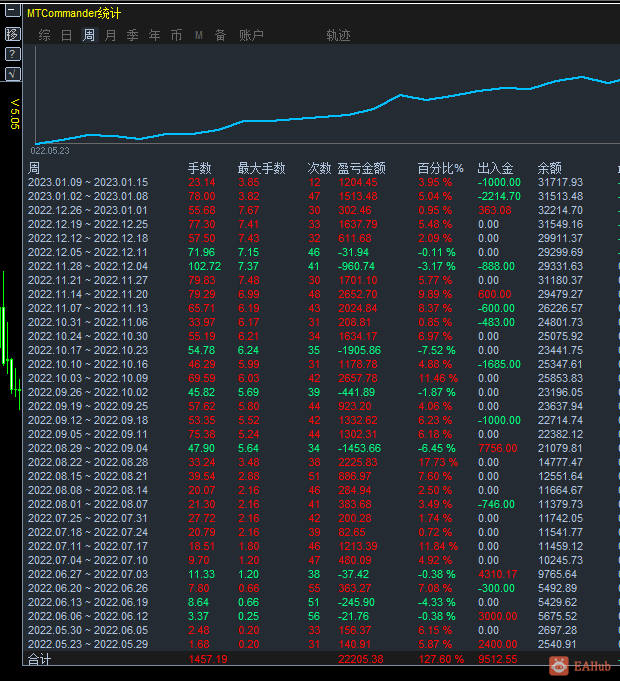
Task: Click balance value 31717.93
Action: (x=561, y=182)
